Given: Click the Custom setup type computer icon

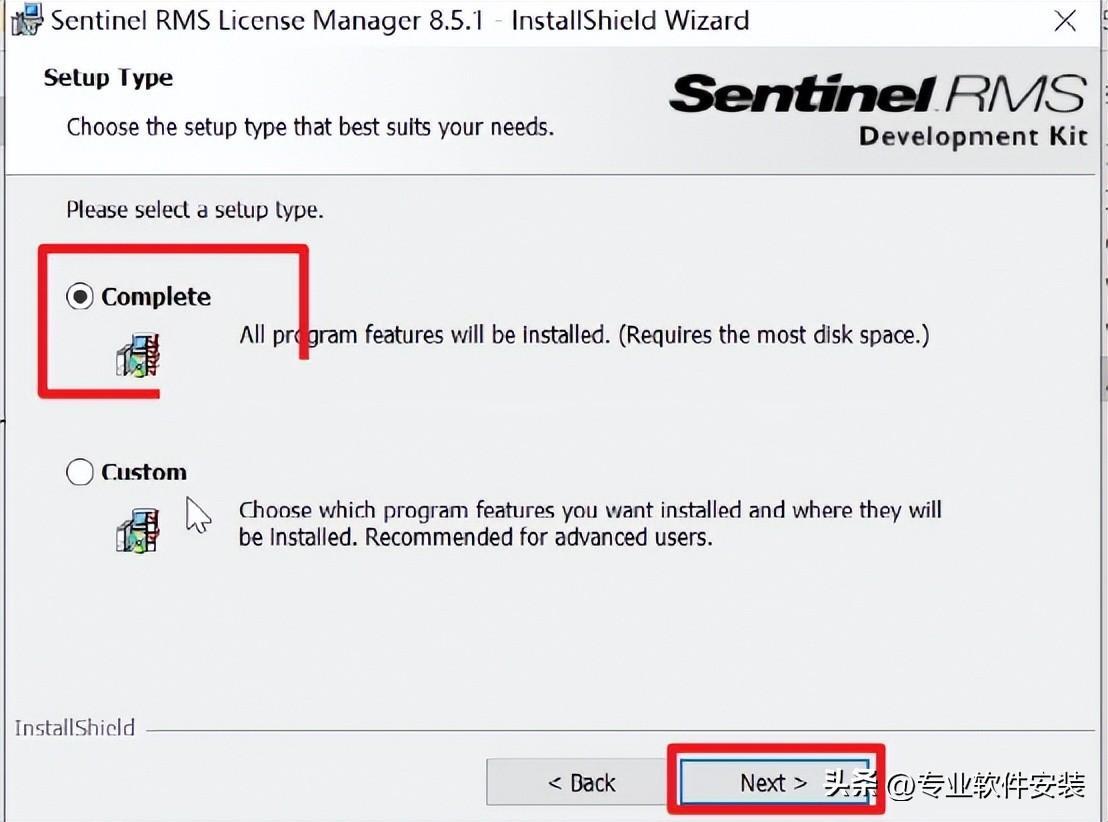Looking at the screenshot, I should [138, 530].
